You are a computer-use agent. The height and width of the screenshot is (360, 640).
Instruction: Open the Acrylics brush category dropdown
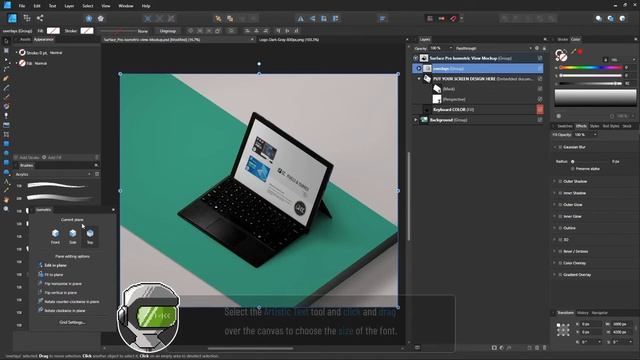(x=56, y=174)
